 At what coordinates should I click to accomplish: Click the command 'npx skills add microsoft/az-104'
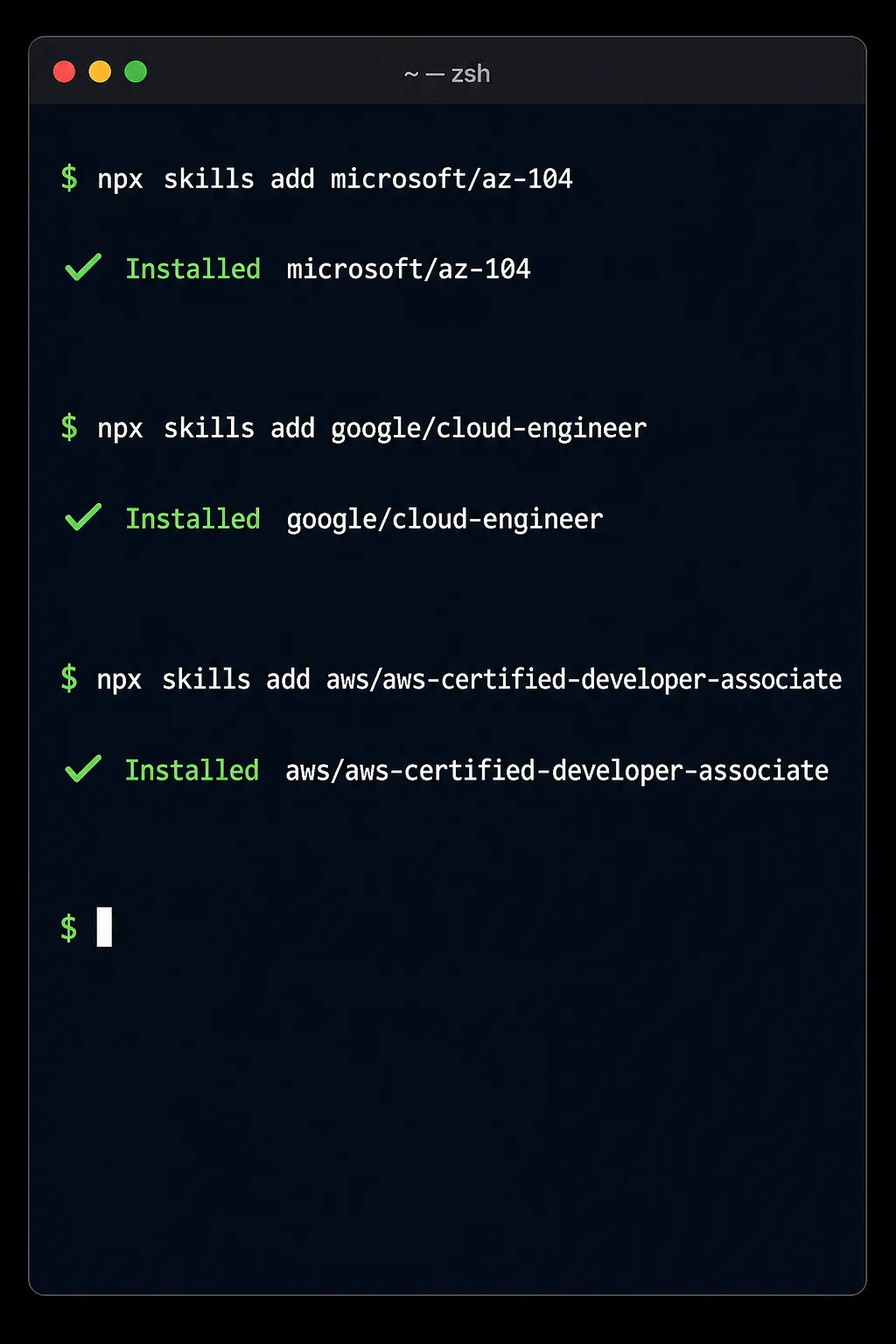[x=335, y=179]
